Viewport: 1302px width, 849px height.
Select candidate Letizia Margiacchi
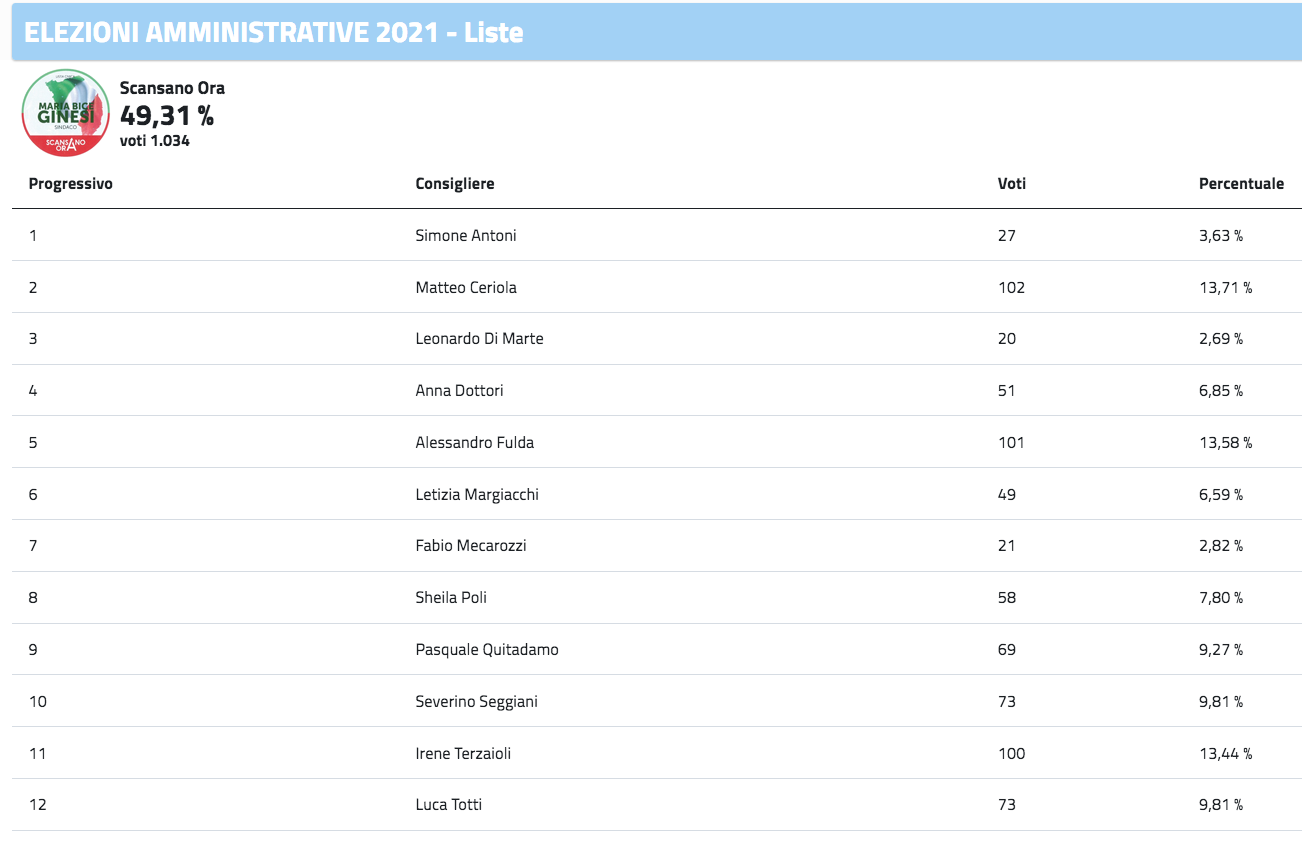(477, 495)
